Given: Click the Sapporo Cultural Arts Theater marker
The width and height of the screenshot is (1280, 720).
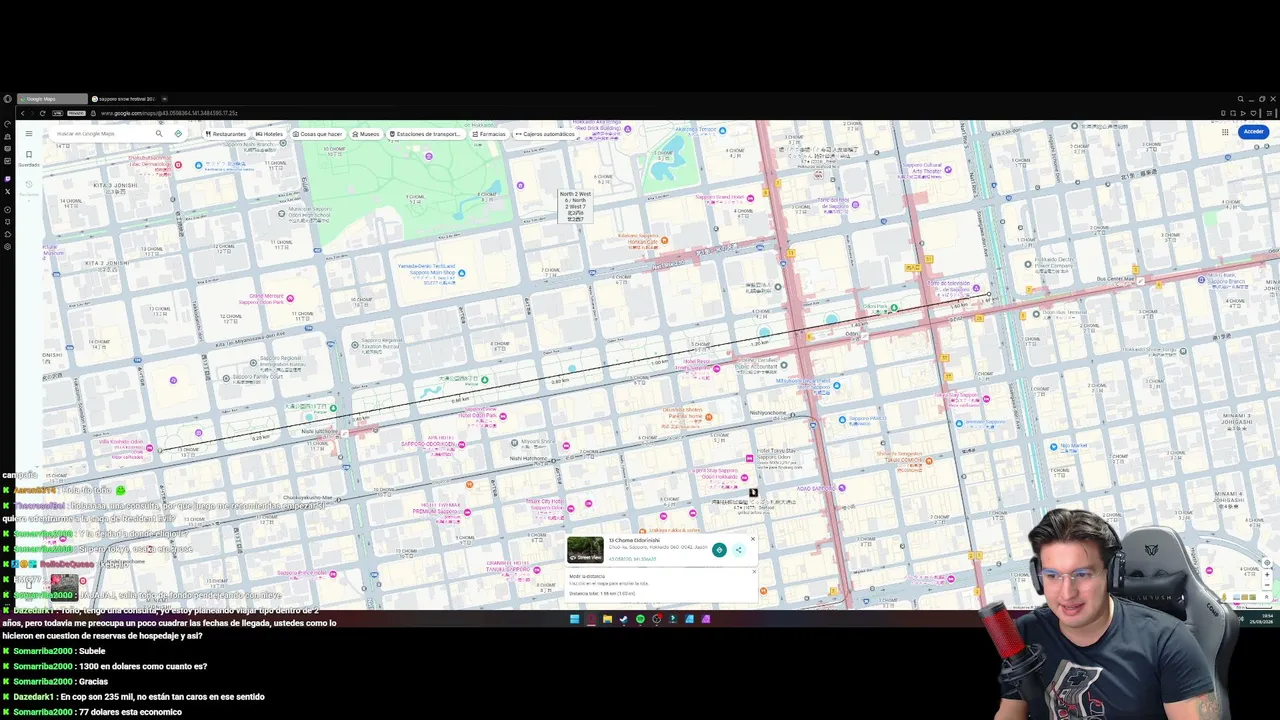Looking at the screenshot, I should coord(948,170).
